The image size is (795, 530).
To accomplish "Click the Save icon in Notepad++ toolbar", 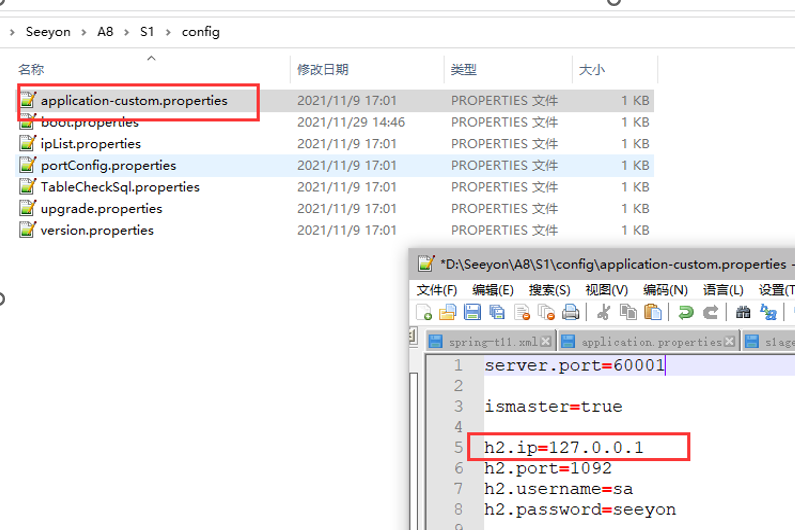I will tap(473, 312).
